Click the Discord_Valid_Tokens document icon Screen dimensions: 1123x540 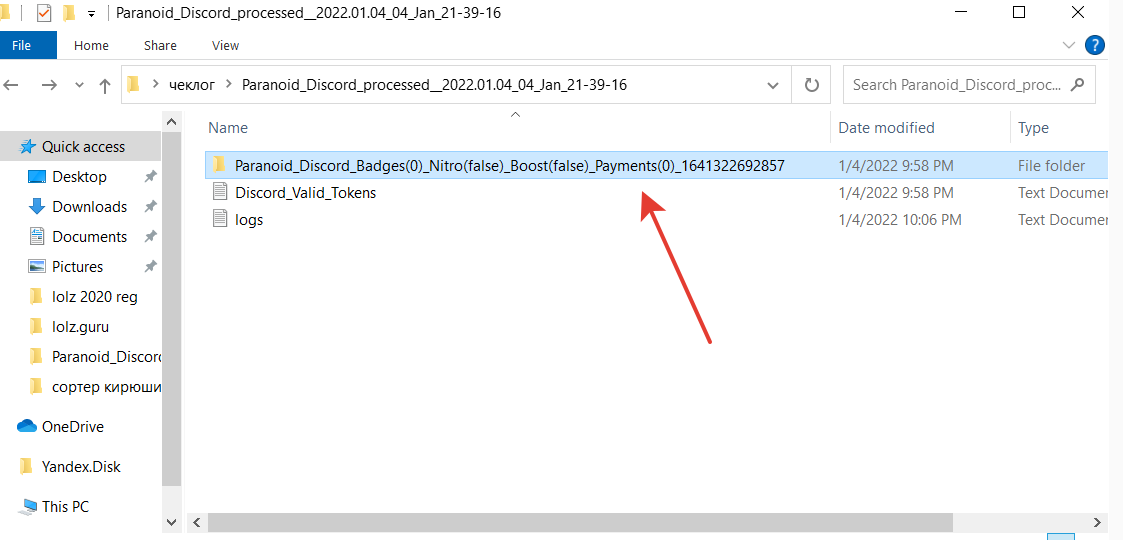[x=220, y=192]
